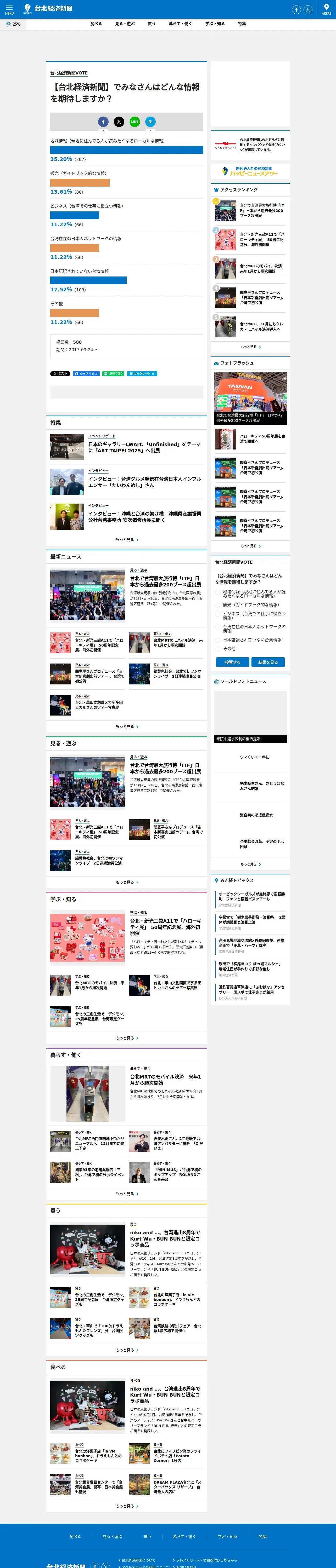Viewport: 336px width, 1568px height.
Task: Click the camera icon beside フォトフラッシュ
Action: tap(216, 364)
